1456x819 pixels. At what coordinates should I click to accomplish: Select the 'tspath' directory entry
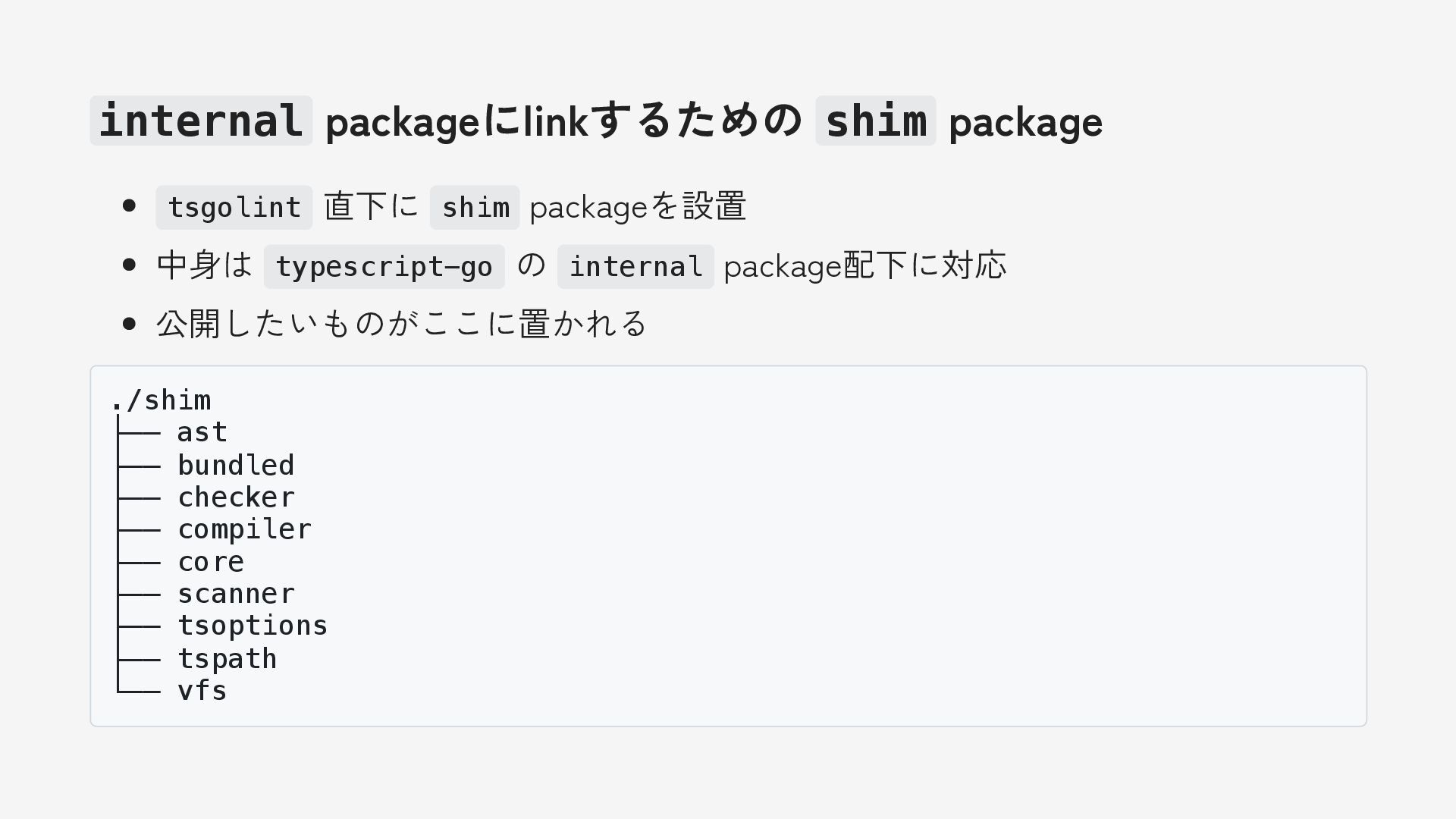pos(227,658)
